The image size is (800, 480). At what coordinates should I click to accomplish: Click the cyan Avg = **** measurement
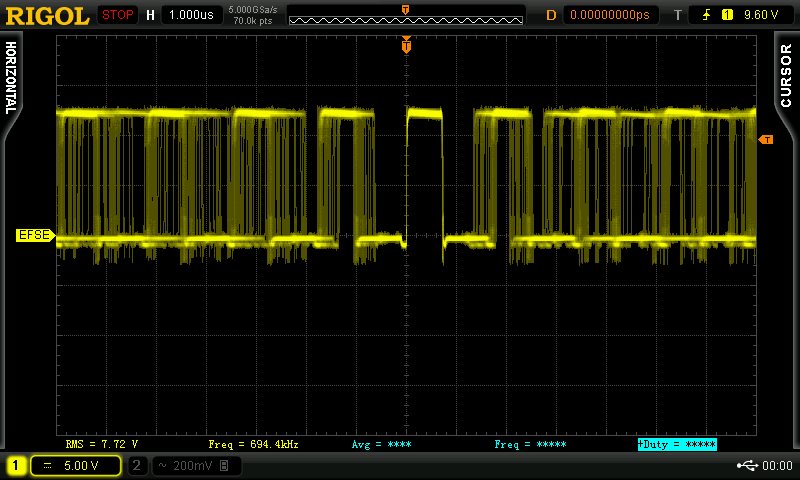pos(382,444)
